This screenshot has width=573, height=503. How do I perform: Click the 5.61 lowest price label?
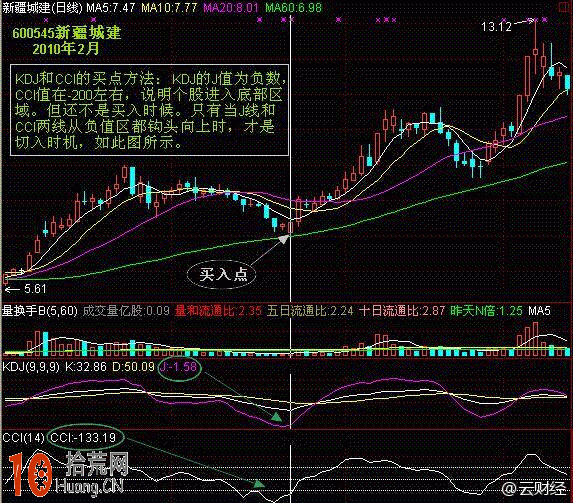coord(35,289)
